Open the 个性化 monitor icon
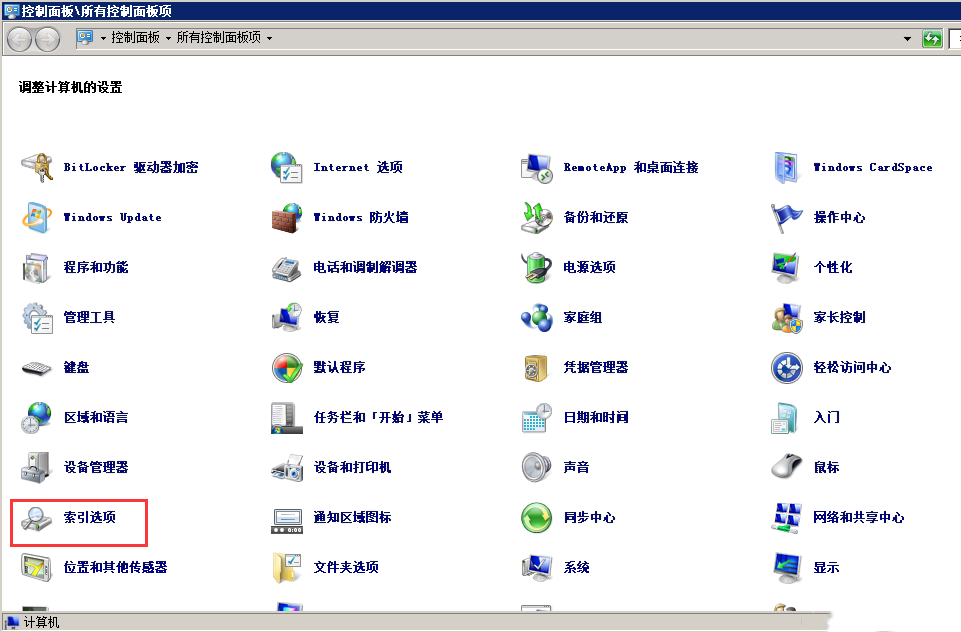This screenshot has width=961, height=632. tap(787, 268)
